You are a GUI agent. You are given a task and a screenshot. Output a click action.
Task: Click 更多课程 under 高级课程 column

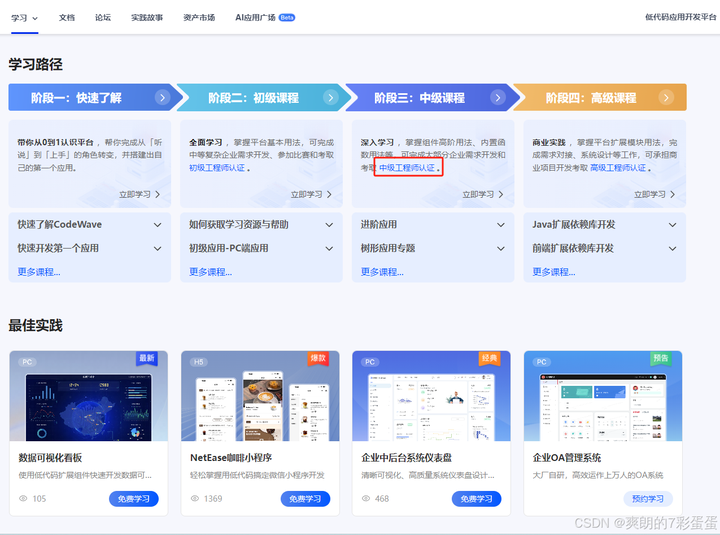[x=554, y=272]
